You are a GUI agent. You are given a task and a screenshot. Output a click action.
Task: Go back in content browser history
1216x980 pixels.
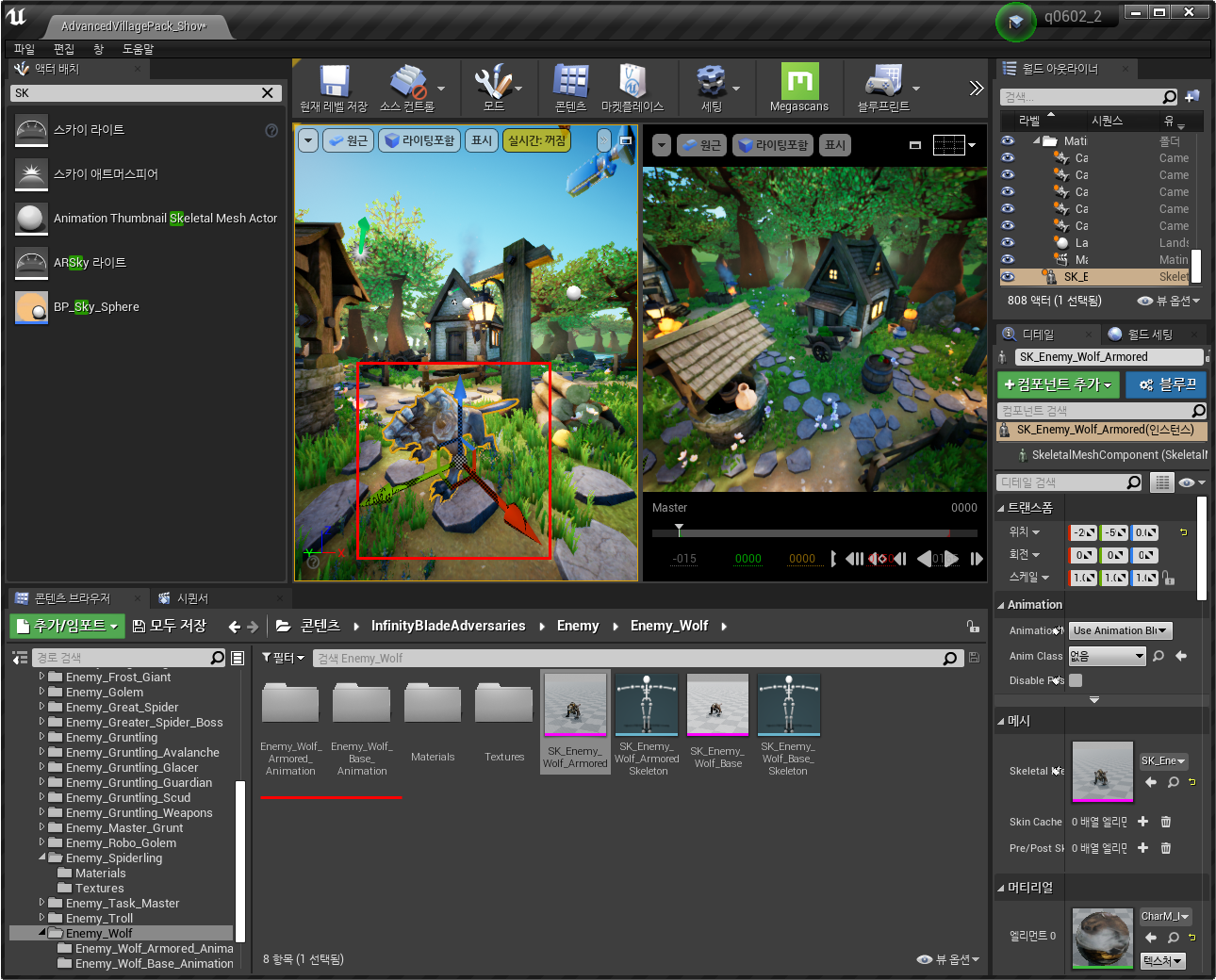pos(235,627)
